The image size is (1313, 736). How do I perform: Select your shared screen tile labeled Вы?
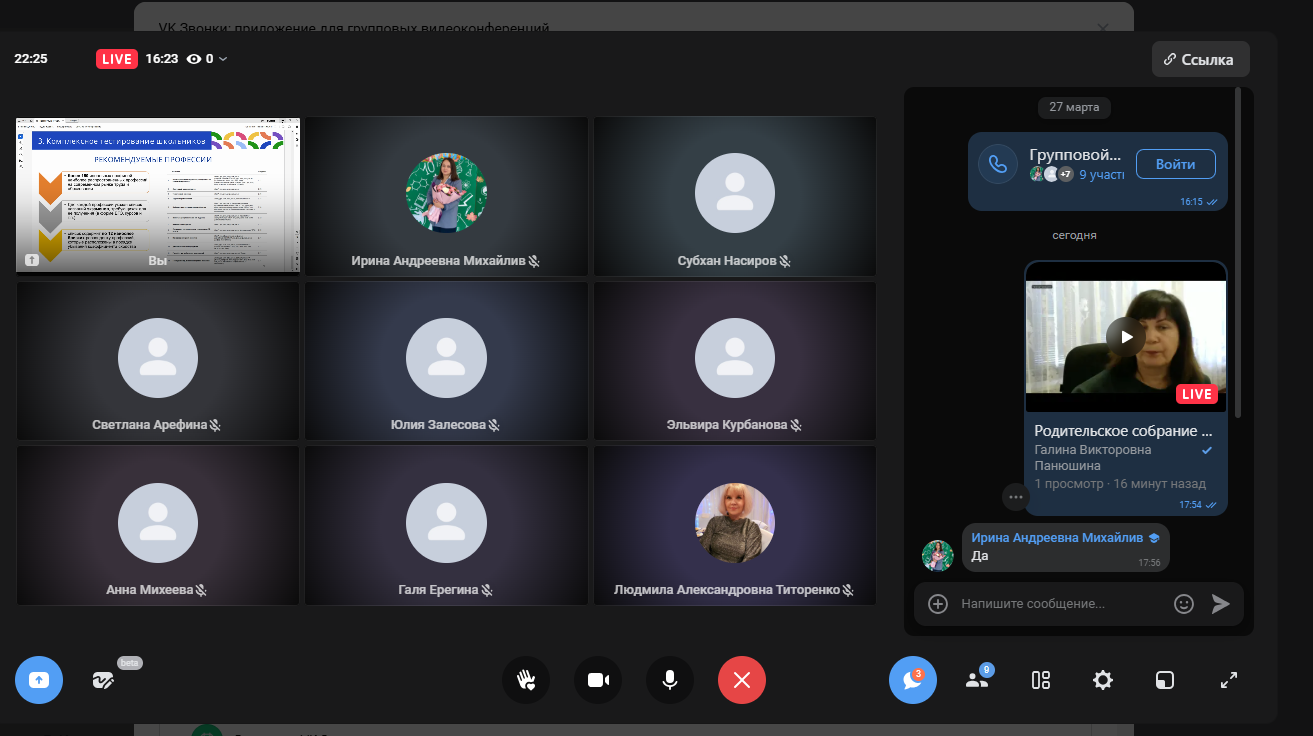click(x=158, y=195)
